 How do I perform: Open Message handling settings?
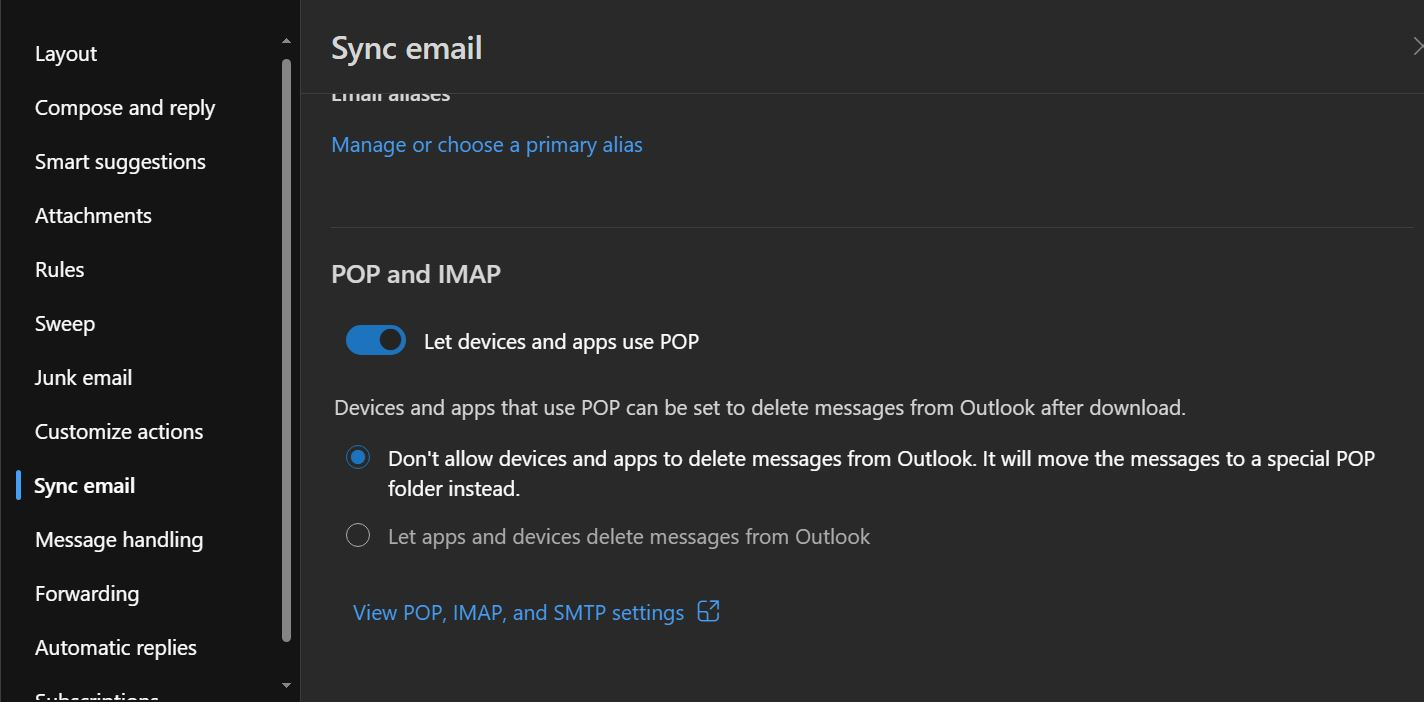[118, 539]
